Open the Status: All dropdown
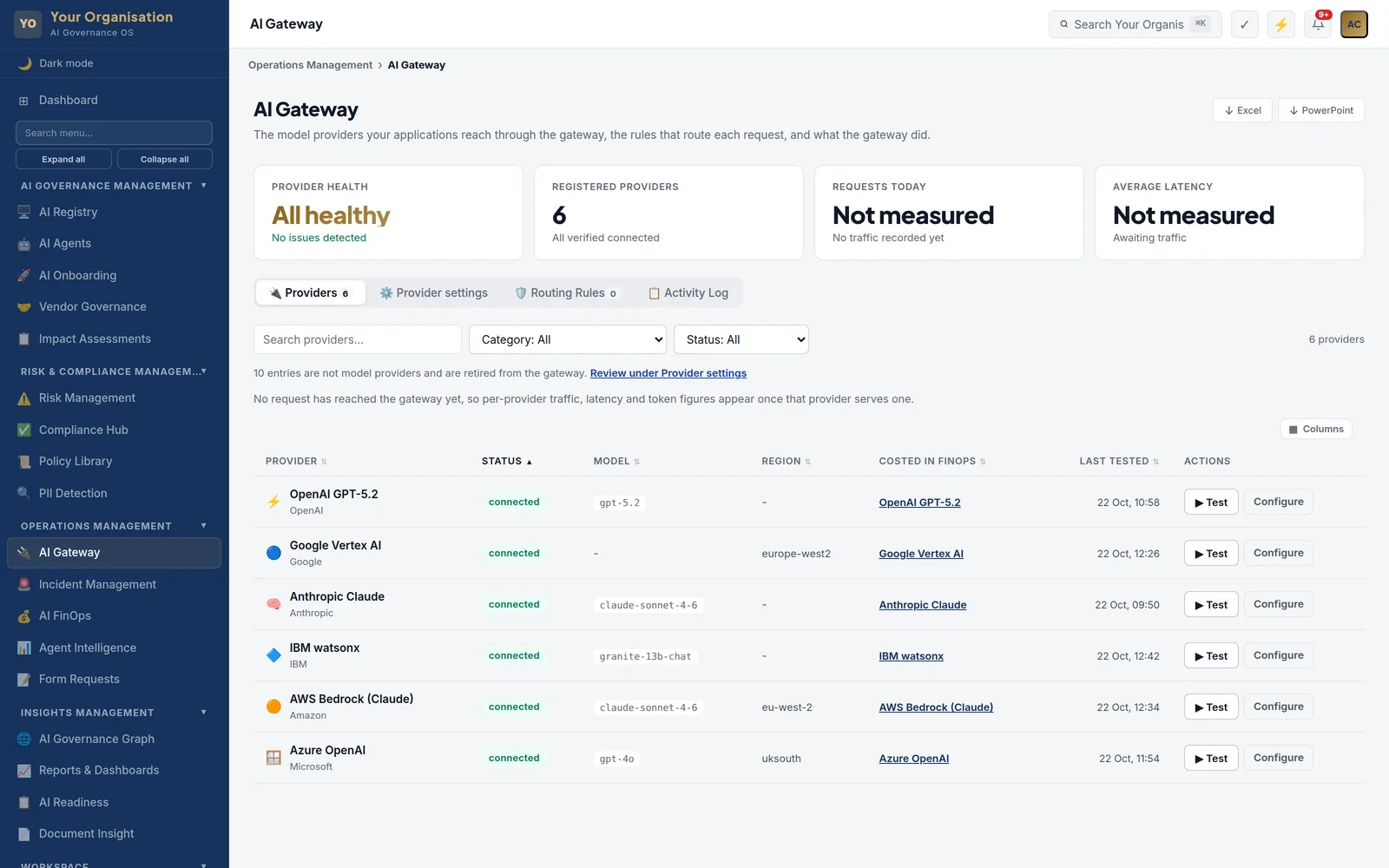The image size is (1389, 868). [741, 339]
